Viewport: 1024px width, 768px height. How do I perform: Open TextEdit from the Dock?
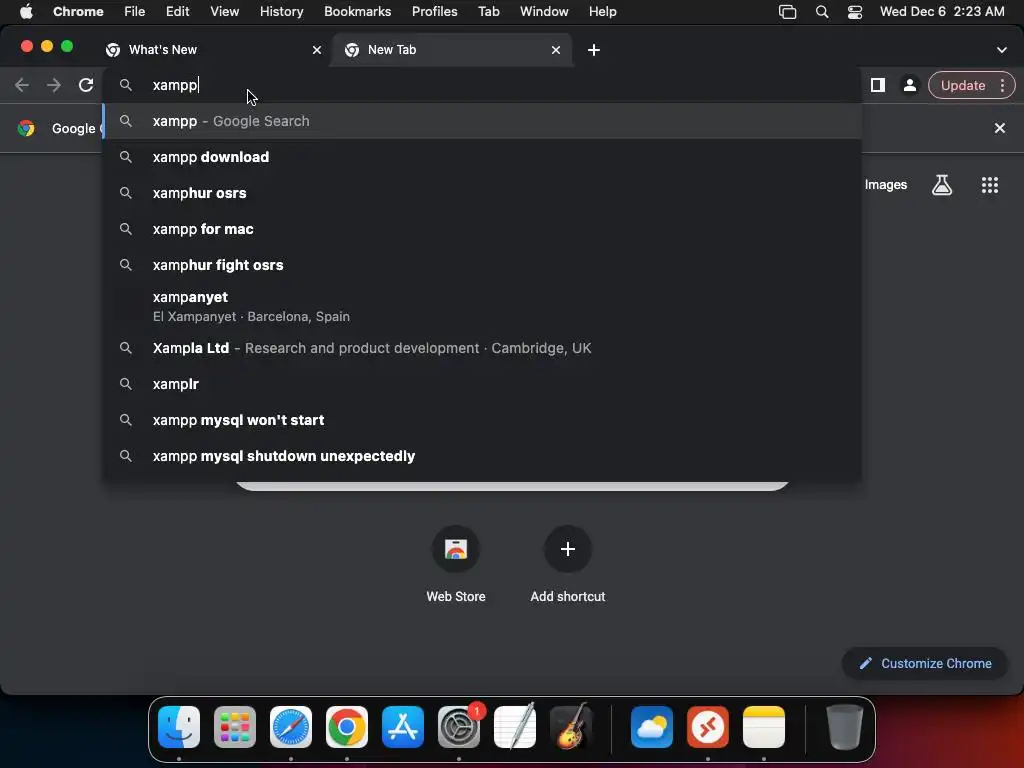click(x=515, y=727)
